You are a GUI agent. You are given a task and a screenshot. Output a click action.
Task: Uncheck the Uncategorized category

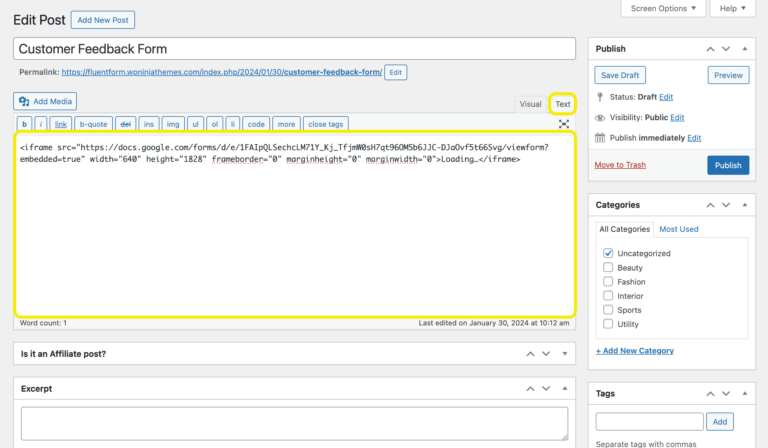[608, 254]
